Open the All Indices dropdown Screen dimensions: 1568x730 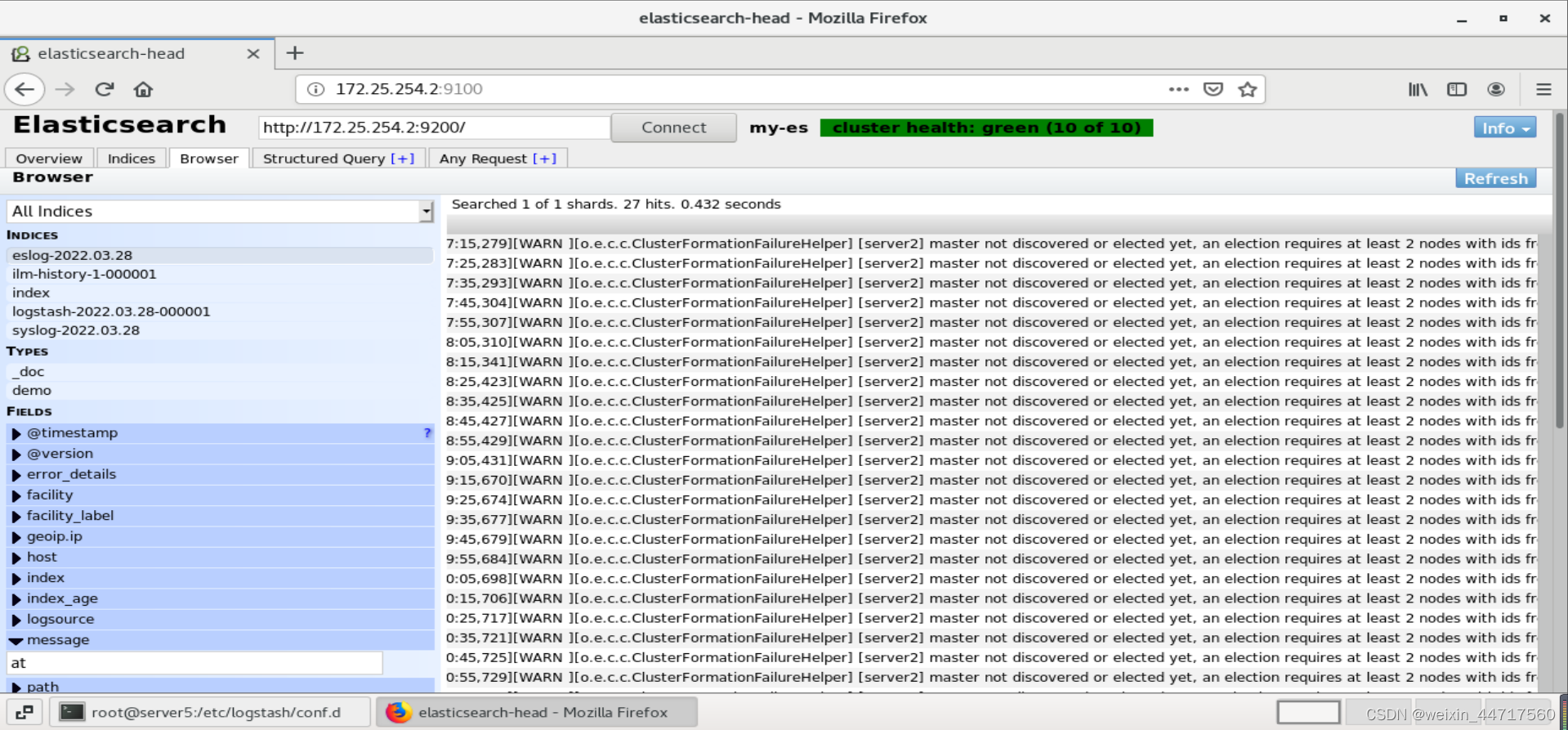[220, 211]
